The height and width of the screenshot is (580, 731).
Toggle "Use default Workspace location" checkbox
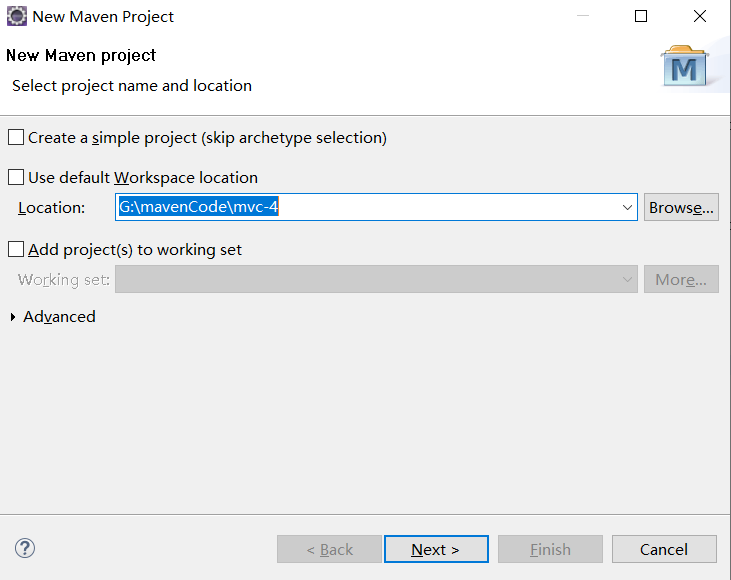click(x=16, y=178)
